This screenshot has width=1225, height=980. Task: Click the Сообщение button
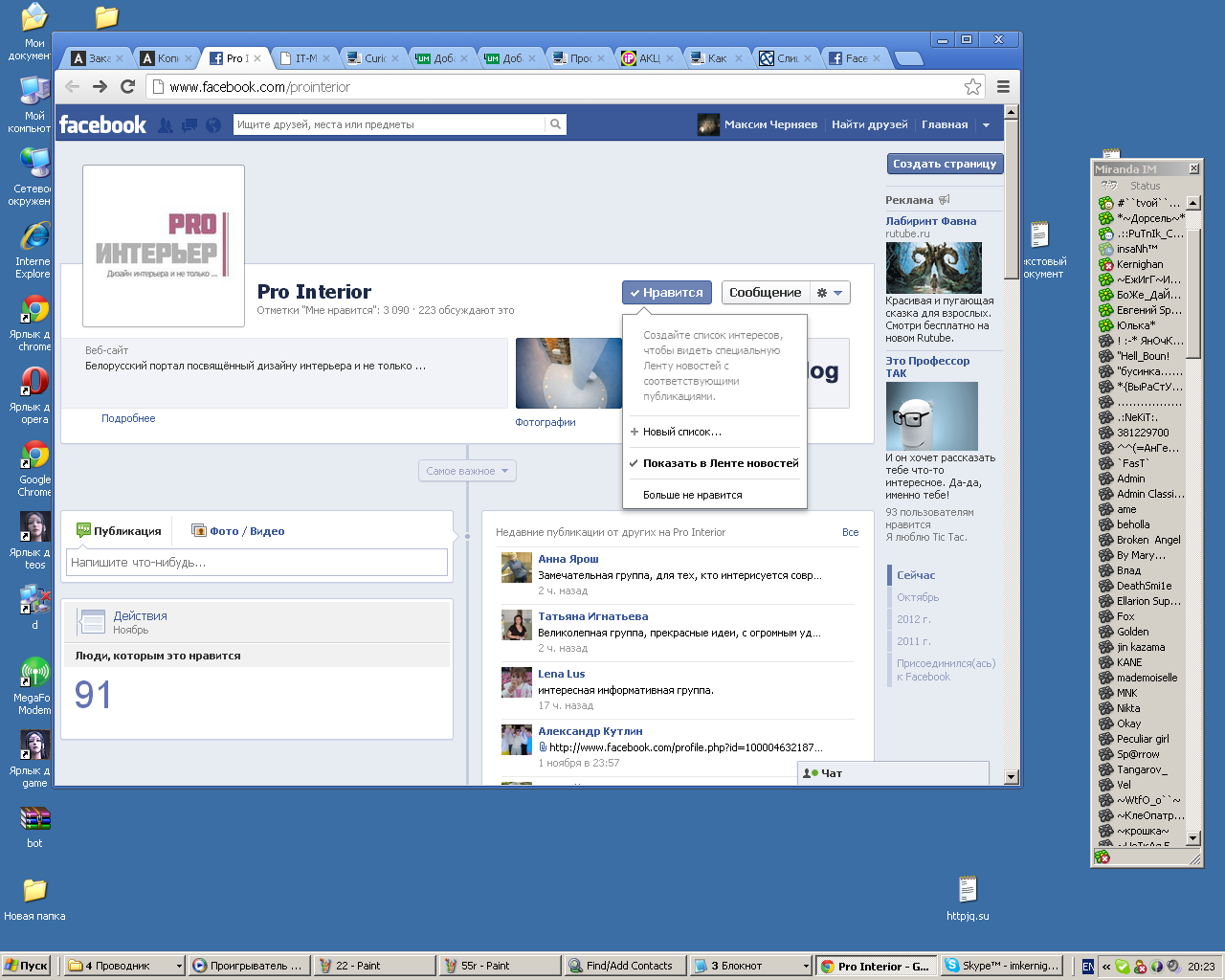coord(765,293)
